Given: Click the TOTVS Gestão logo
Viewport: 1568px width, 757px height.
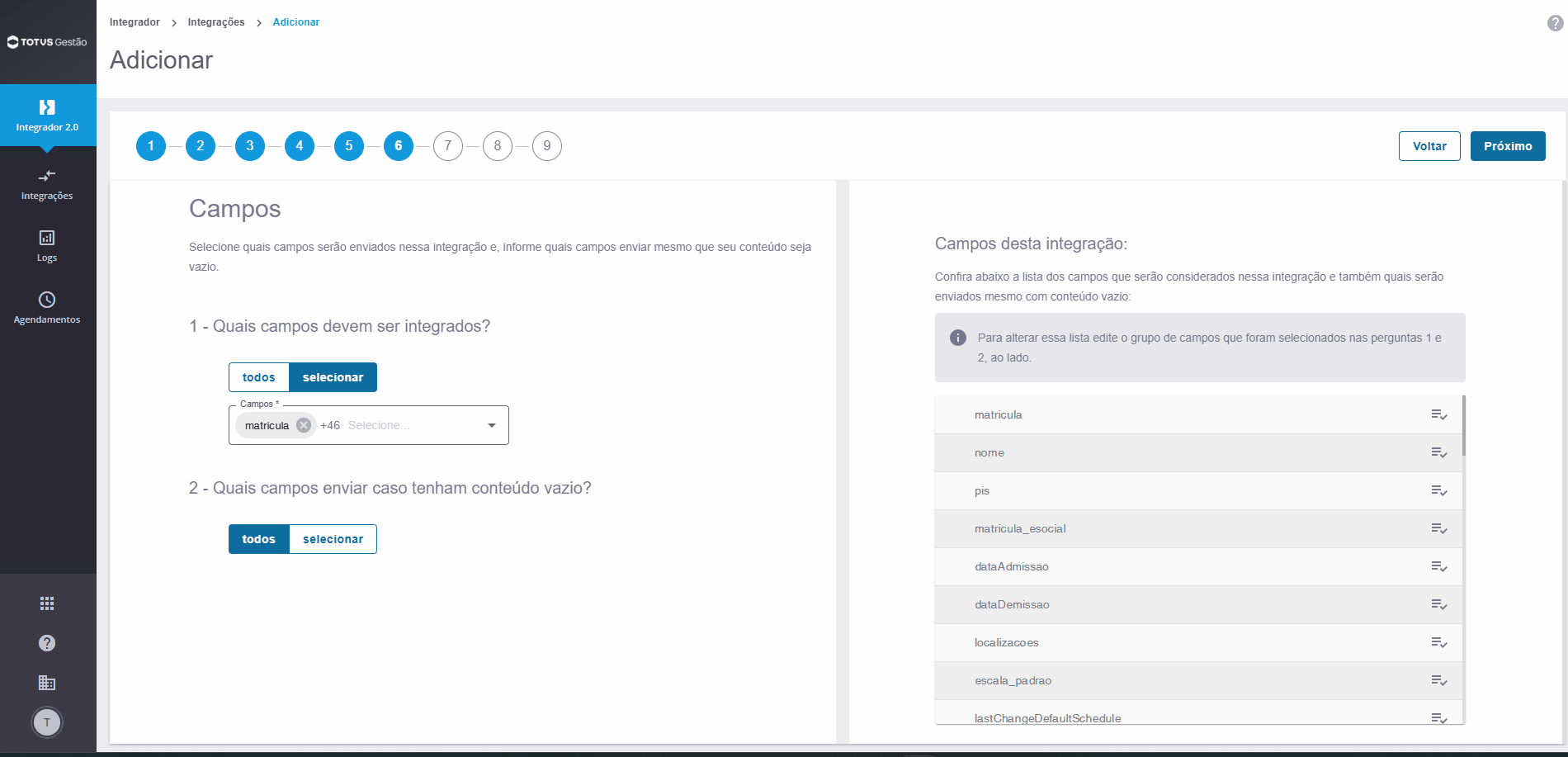Looking at the screenshot, I should (47, 42).
